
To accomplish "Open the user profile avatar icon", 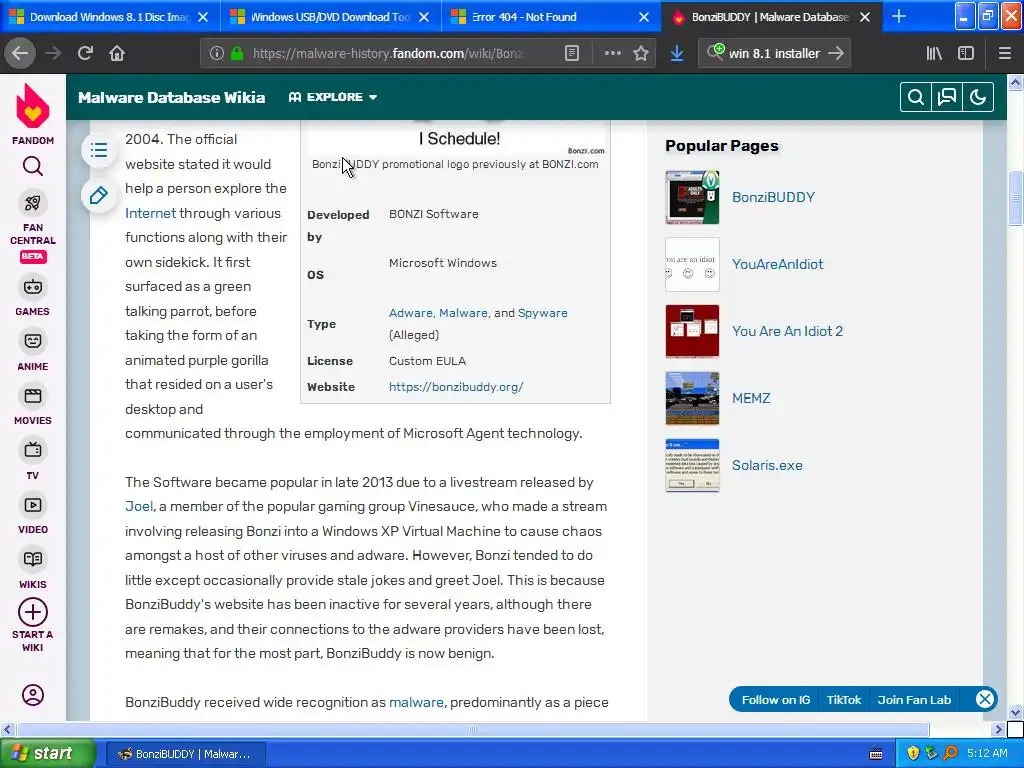I will pyautogui.click(x=33, y=695).
